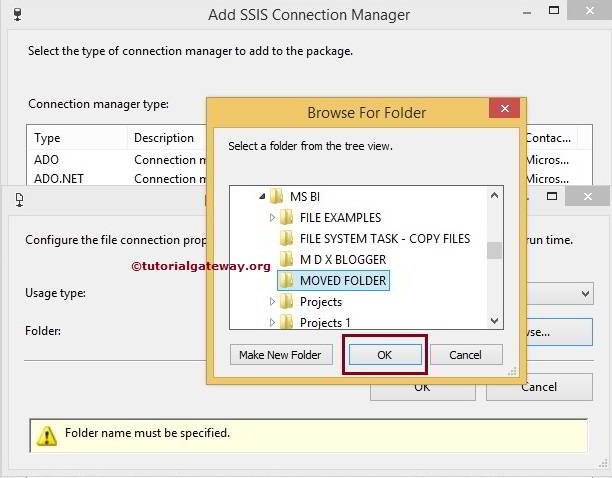Click the 'Connection manager type:' label
The height and width of the screenshot is (478, 612).
(x=98, y=104)
